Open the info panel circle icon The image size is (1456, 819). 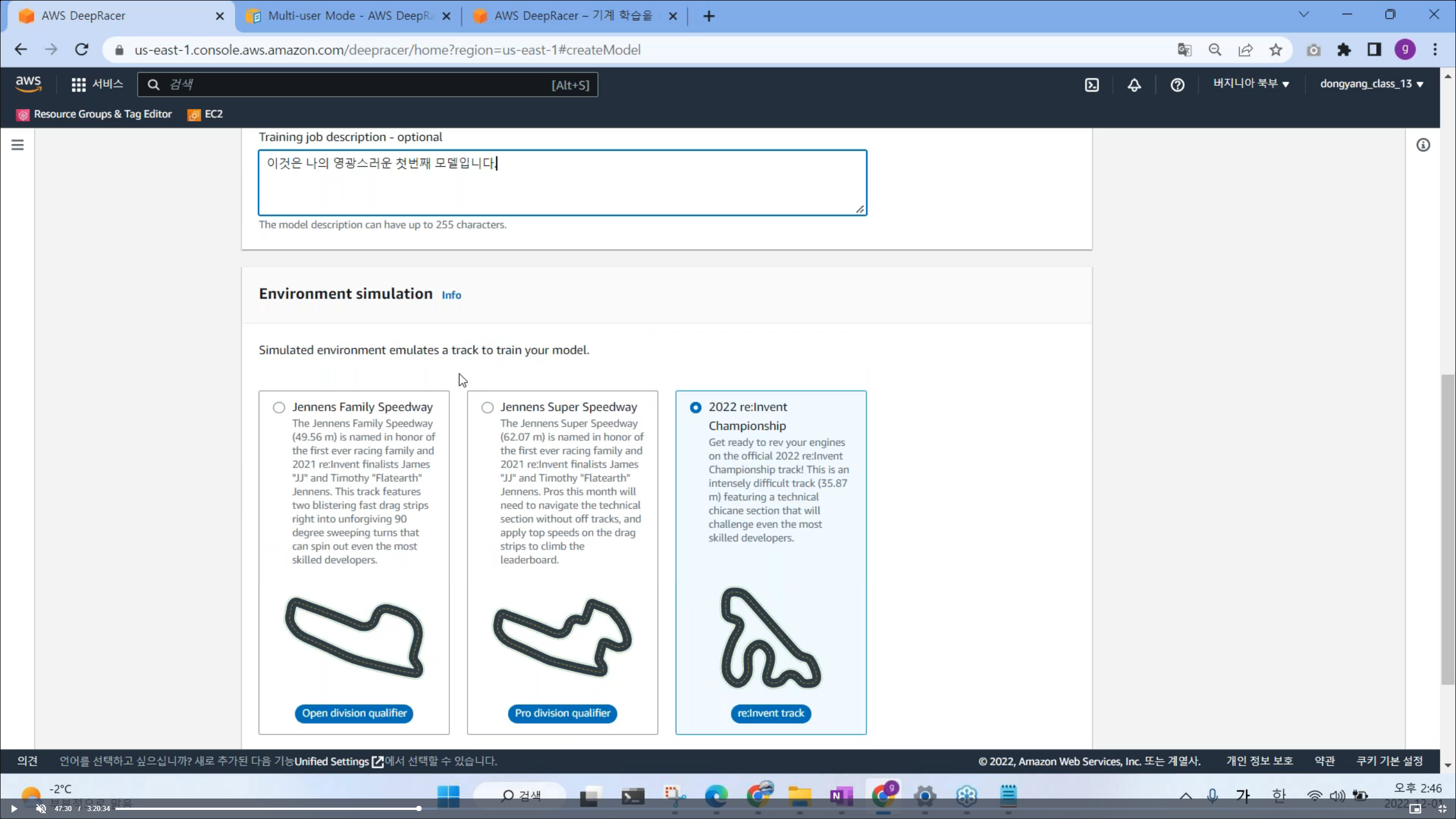pos(1423,145)
